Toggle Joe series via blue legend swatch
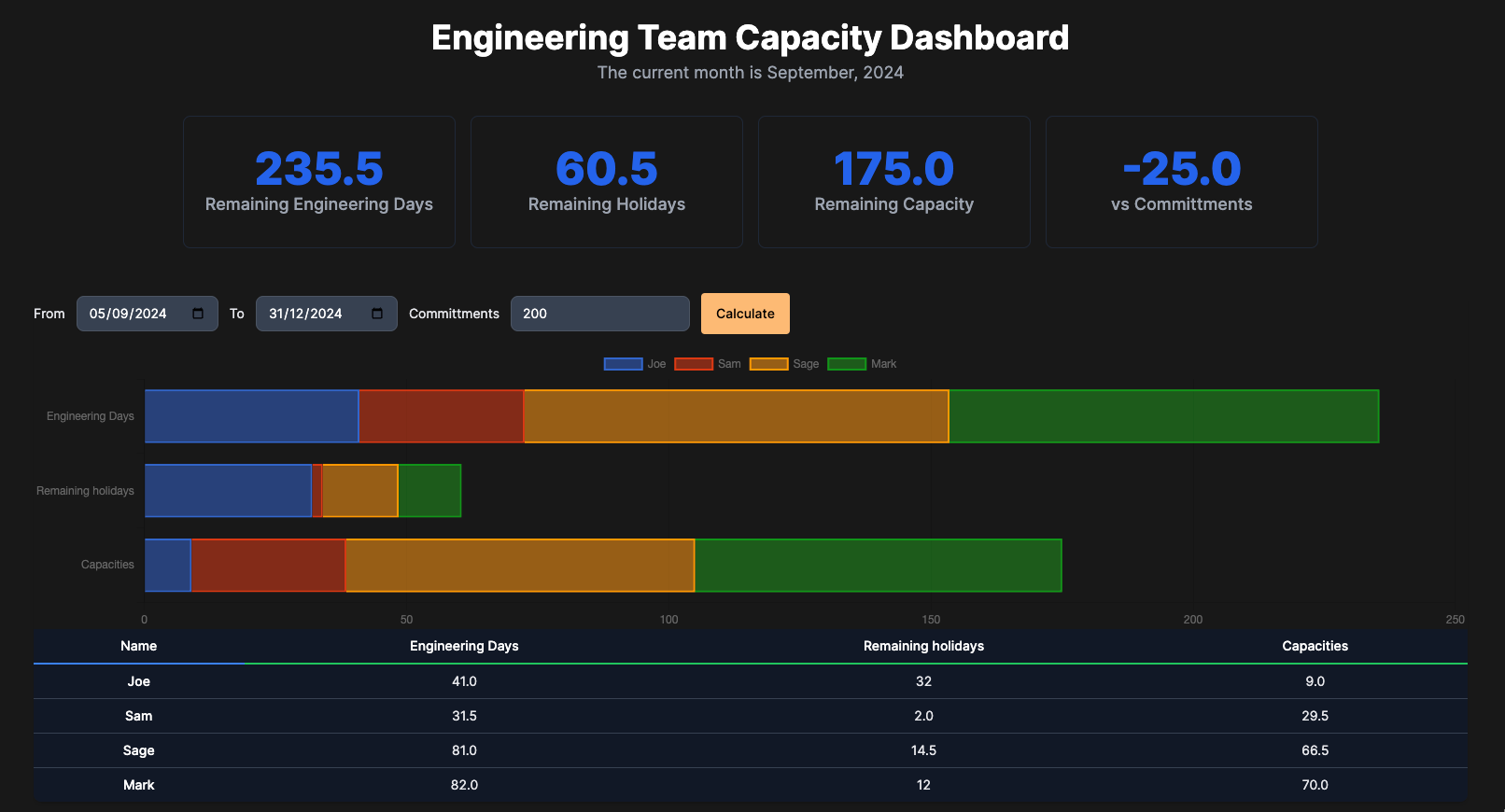 coord(623,364)
